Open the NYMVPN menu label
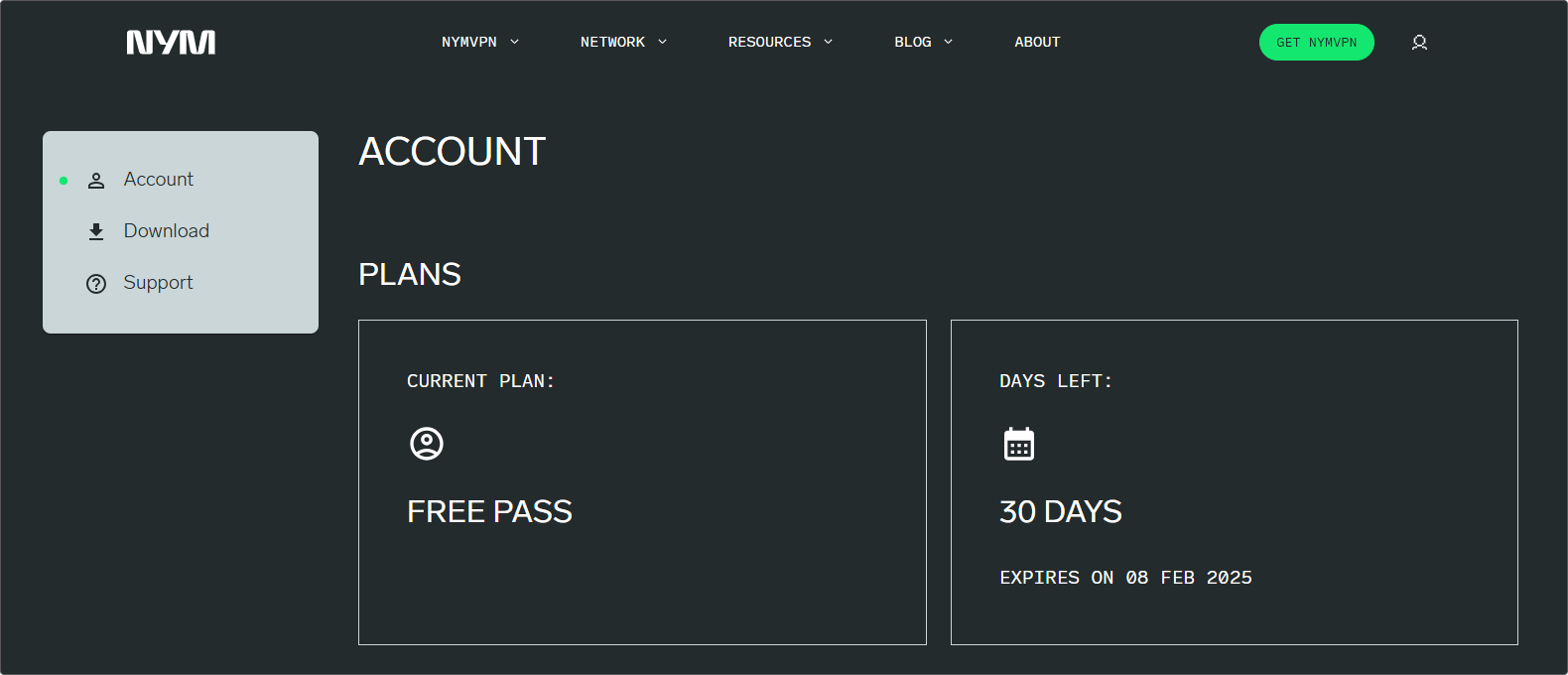Image resolution: width=1568 pixels, height=675 pixels. click(x=469, y=42)
